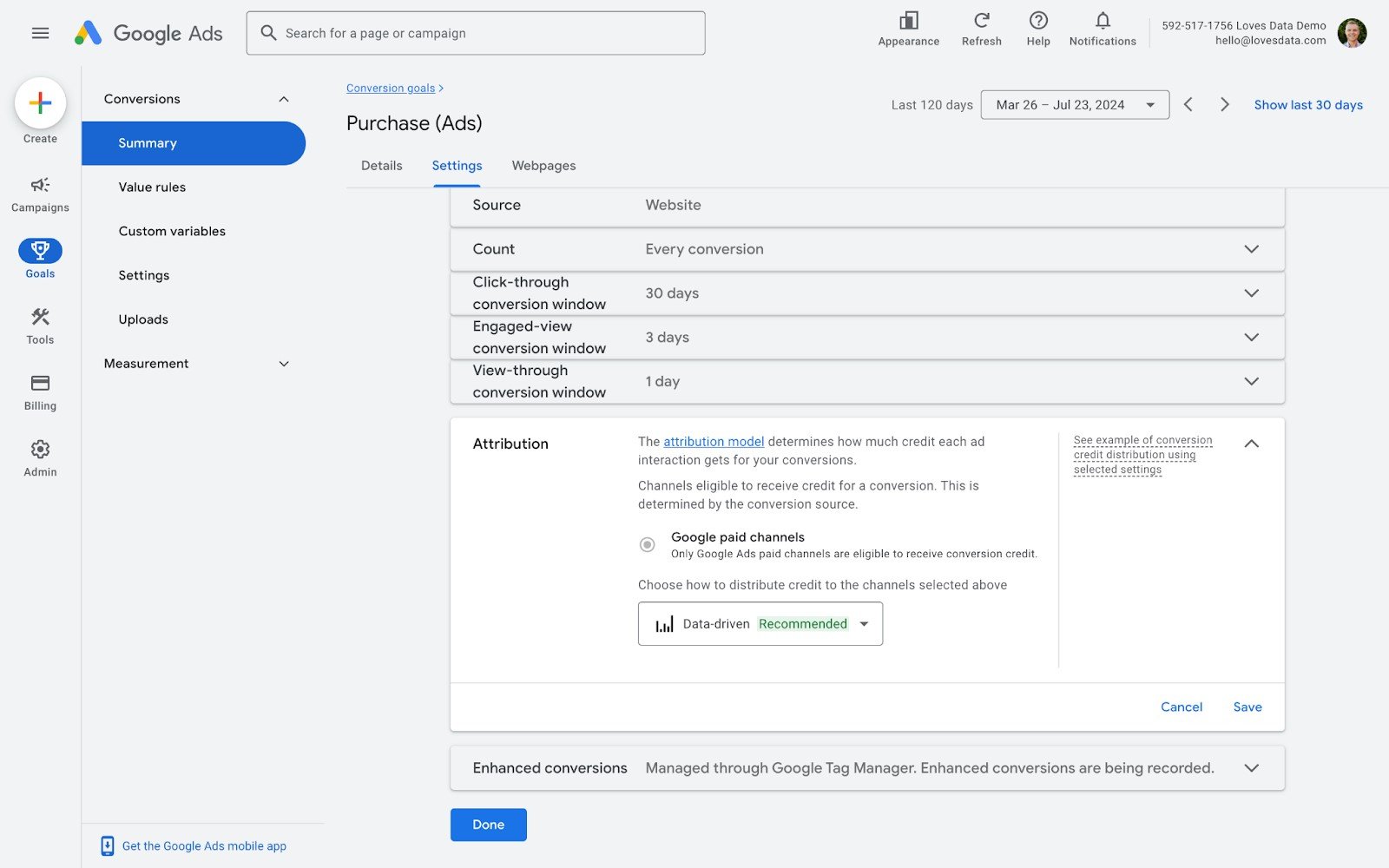Refresh the page data
This screenshot has width=1389, height=868.
tap(981, 29)
